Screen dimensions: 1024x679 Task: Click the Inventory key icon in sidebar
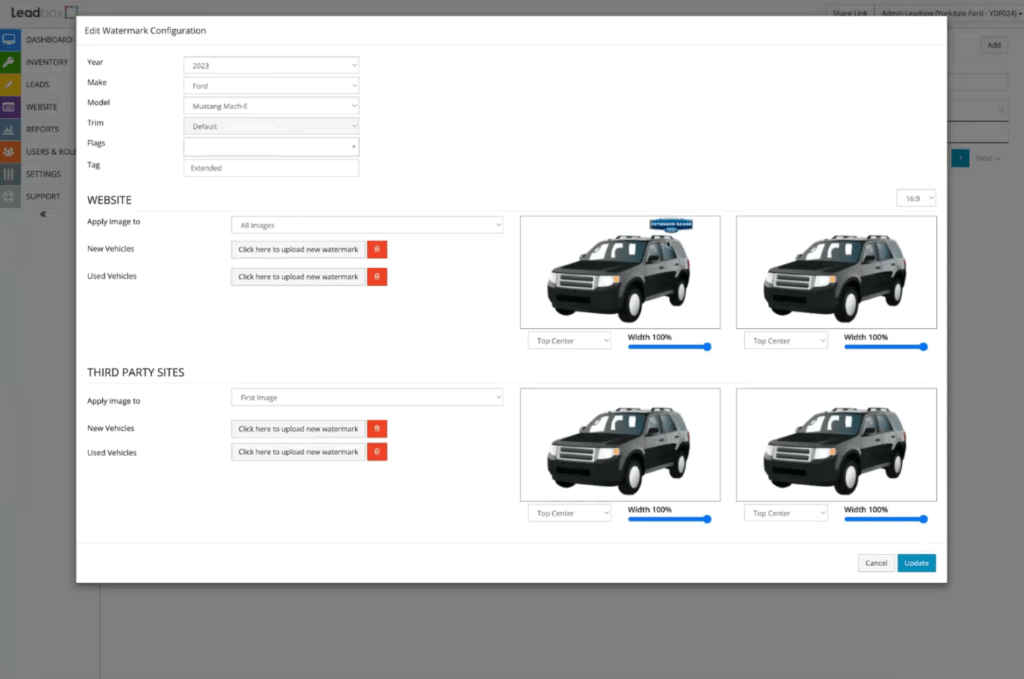click(x=9, y=62)
